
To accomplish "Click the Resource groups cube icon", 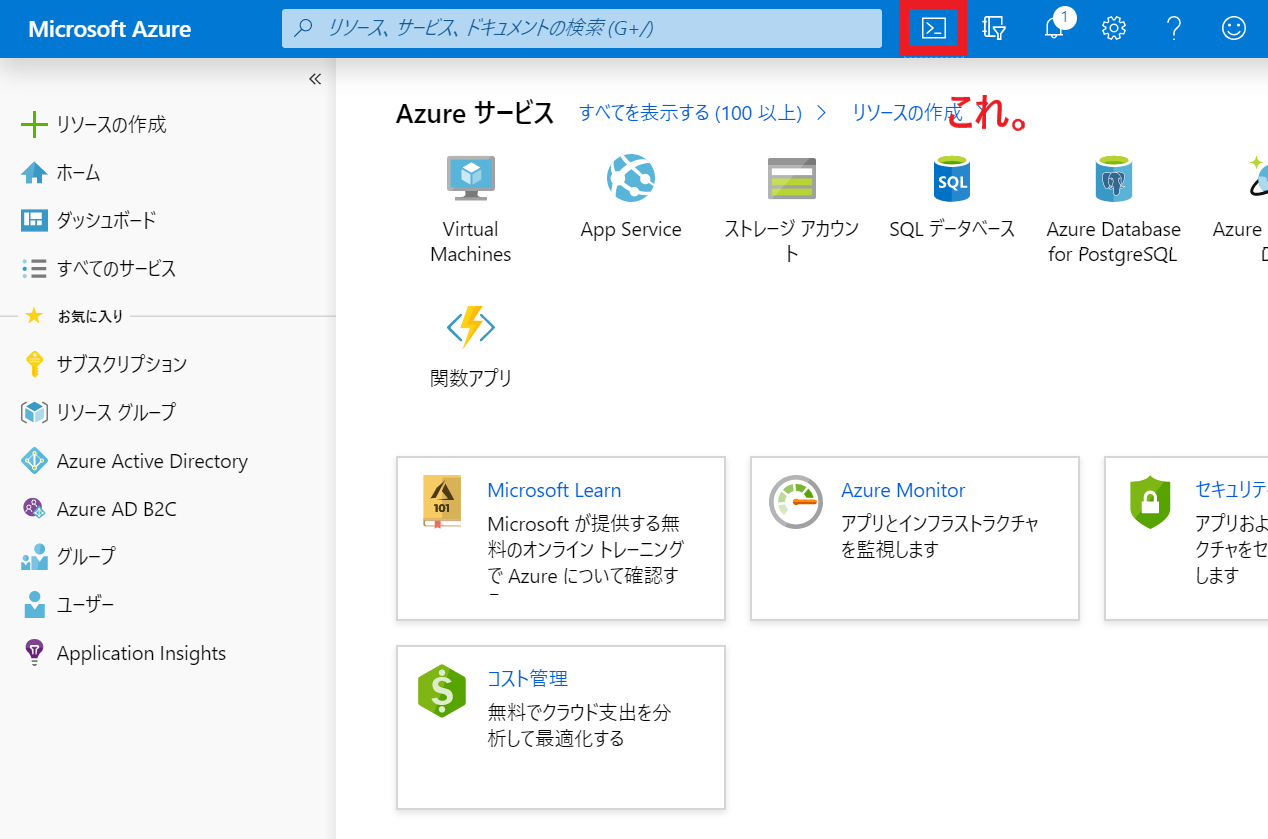I will click(x=34, y=412).
